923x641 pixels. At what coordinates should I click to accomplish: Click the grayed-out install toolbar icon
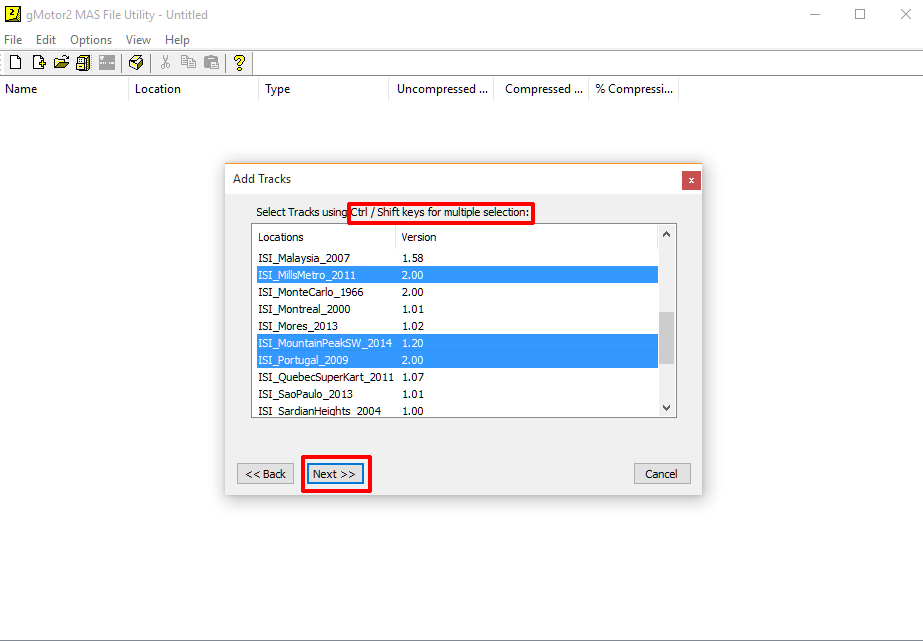[x=107, y=62]
